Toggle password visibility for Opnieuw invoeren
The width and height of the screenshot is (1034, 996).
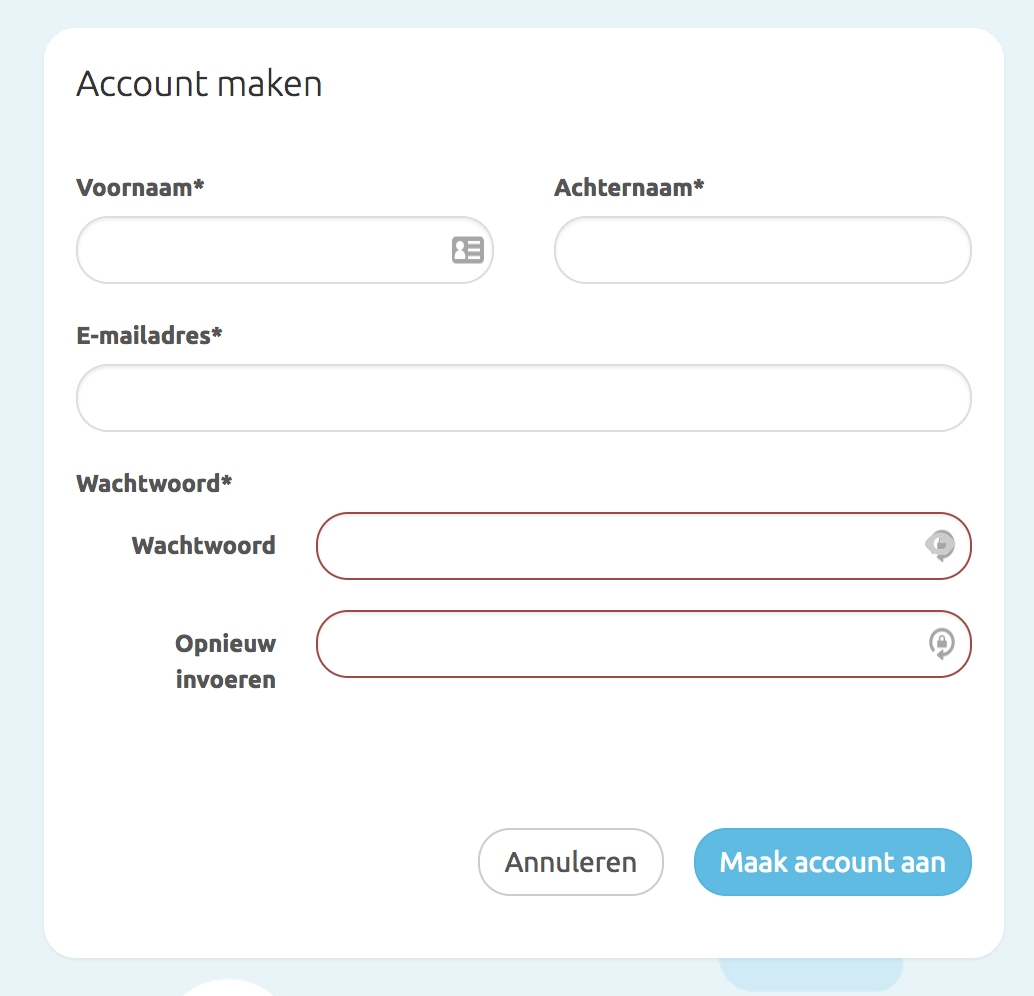[x=941, y=644]
